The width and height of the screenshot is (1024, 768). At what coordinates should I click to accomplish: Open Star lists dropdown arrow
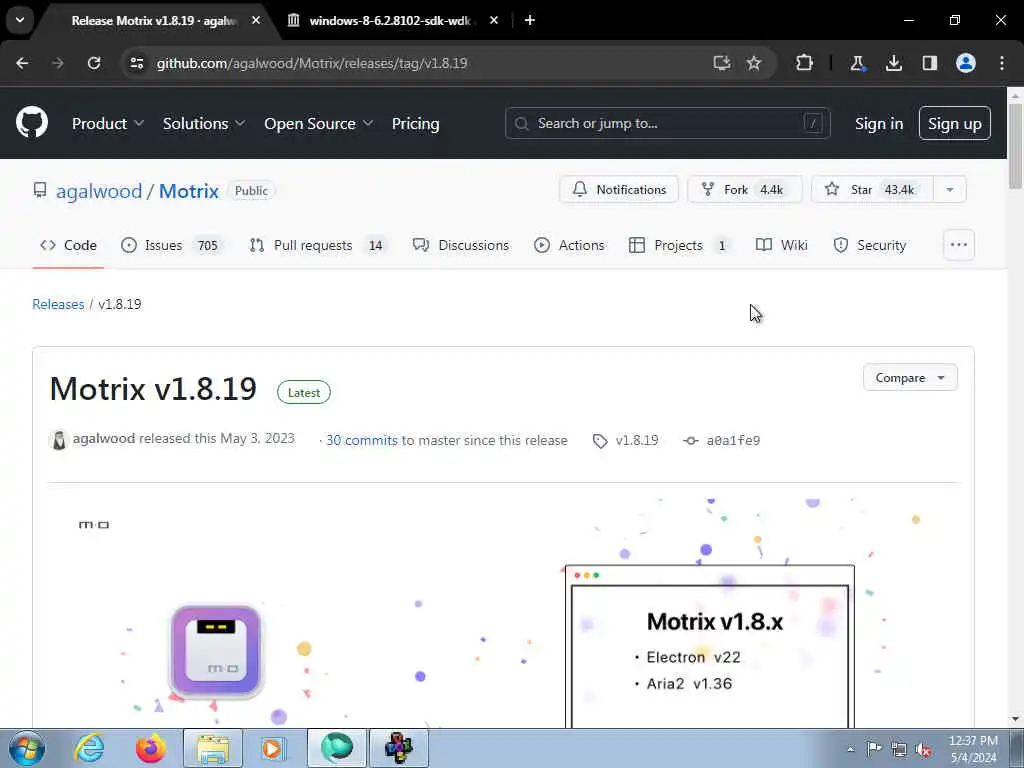(x=950, y=189)
